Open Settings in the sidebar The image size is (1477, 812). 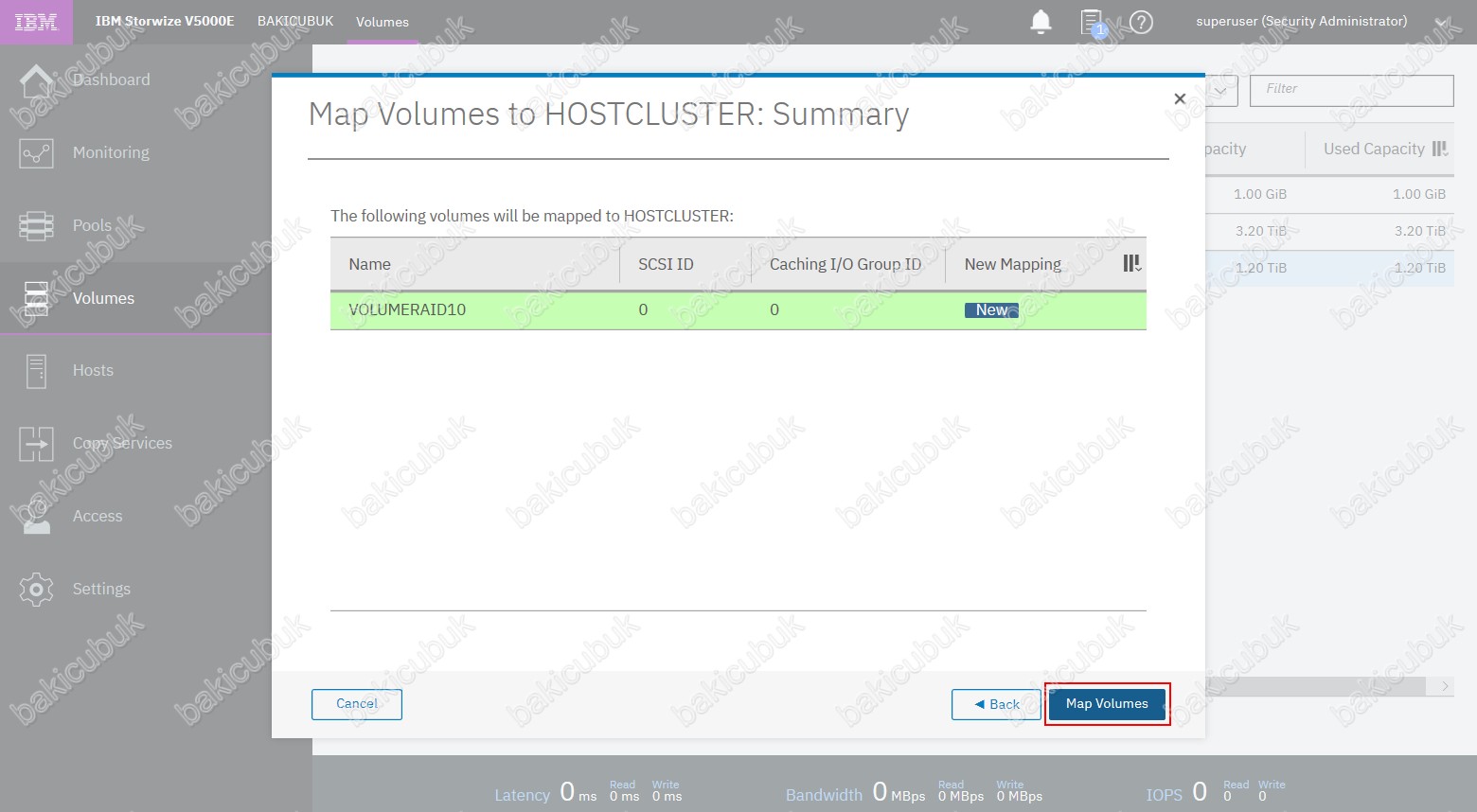coord(101,589)
